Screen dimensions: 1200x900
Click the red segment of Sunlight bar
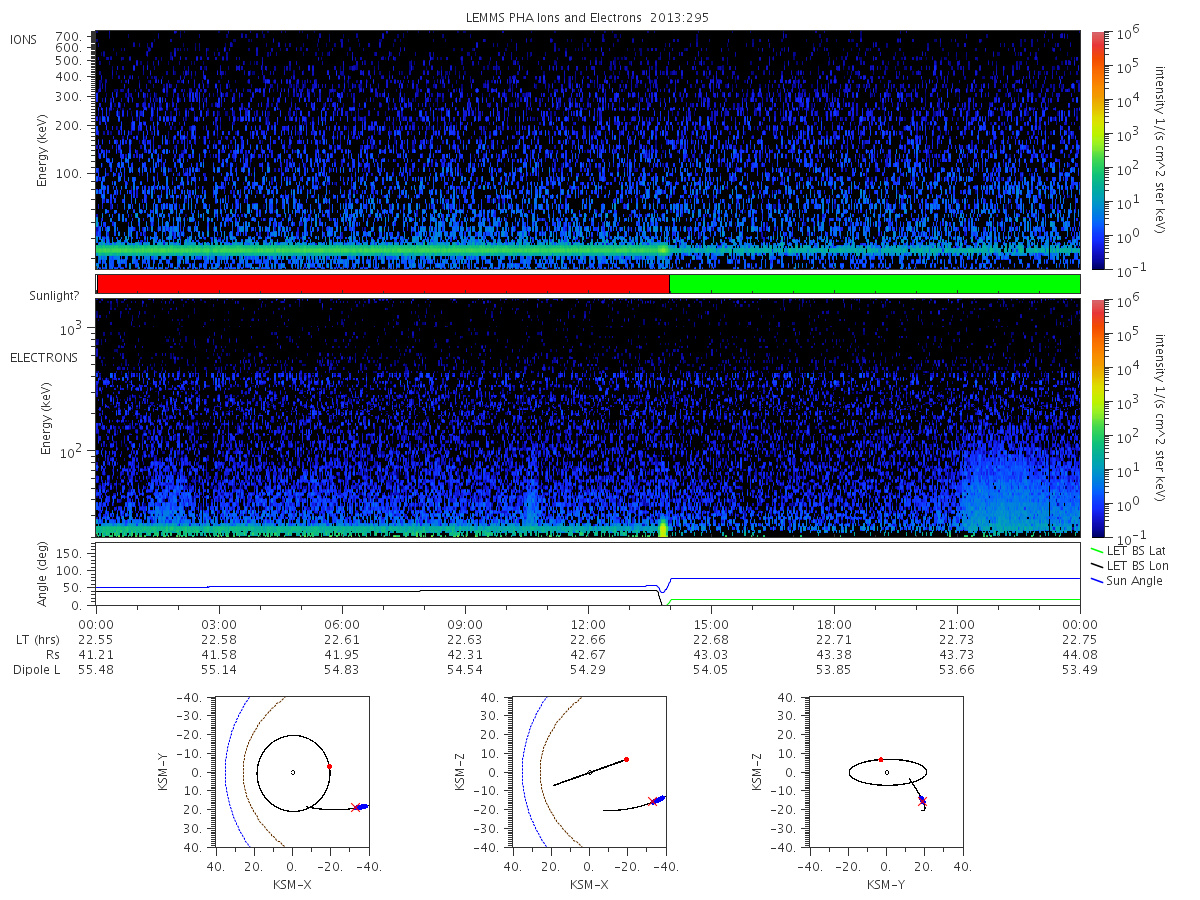tap(383, 284)
